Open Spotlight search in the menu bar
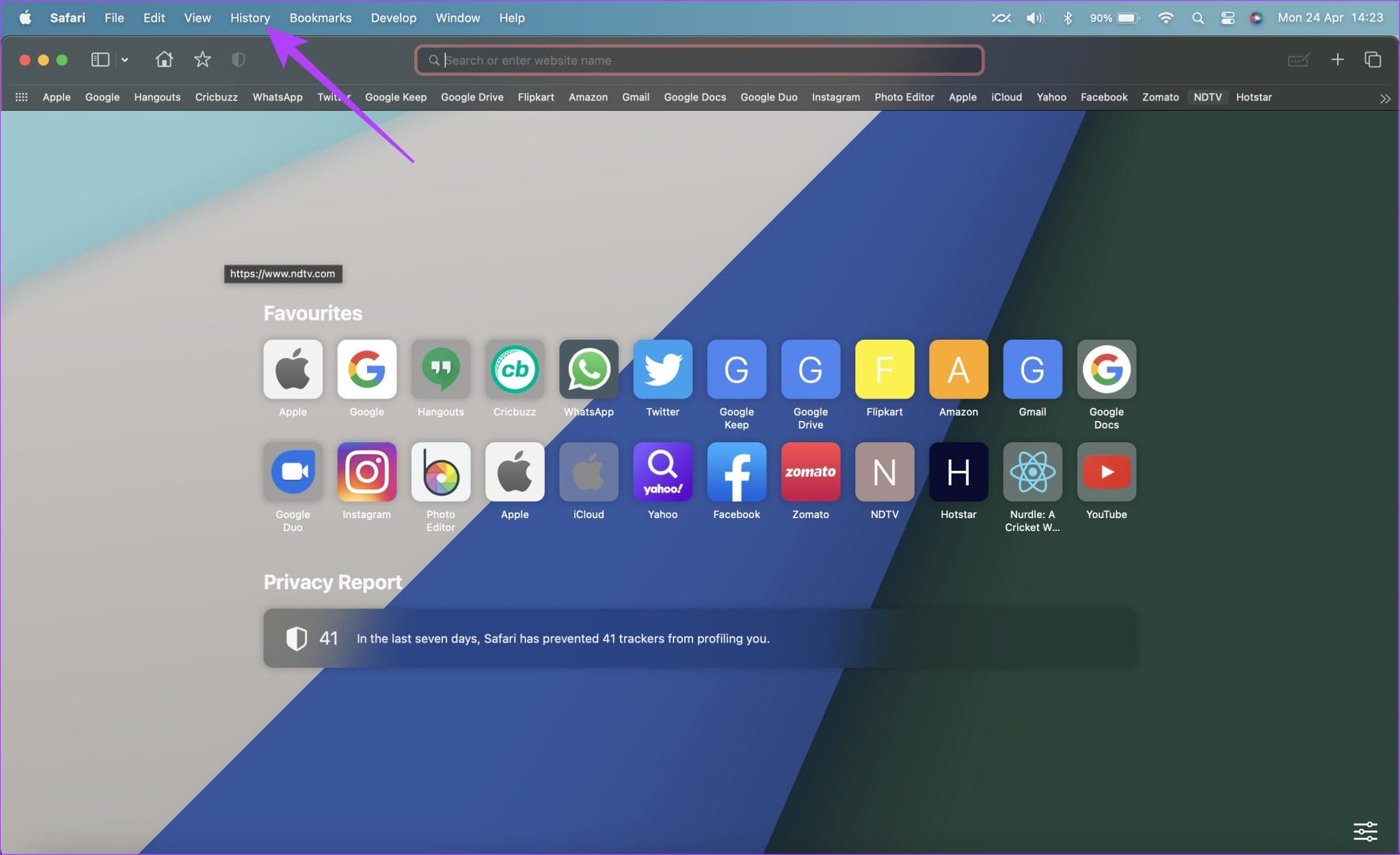Image resolution: width=1400 pixels, height=855 pixels. click(1198, 18)
